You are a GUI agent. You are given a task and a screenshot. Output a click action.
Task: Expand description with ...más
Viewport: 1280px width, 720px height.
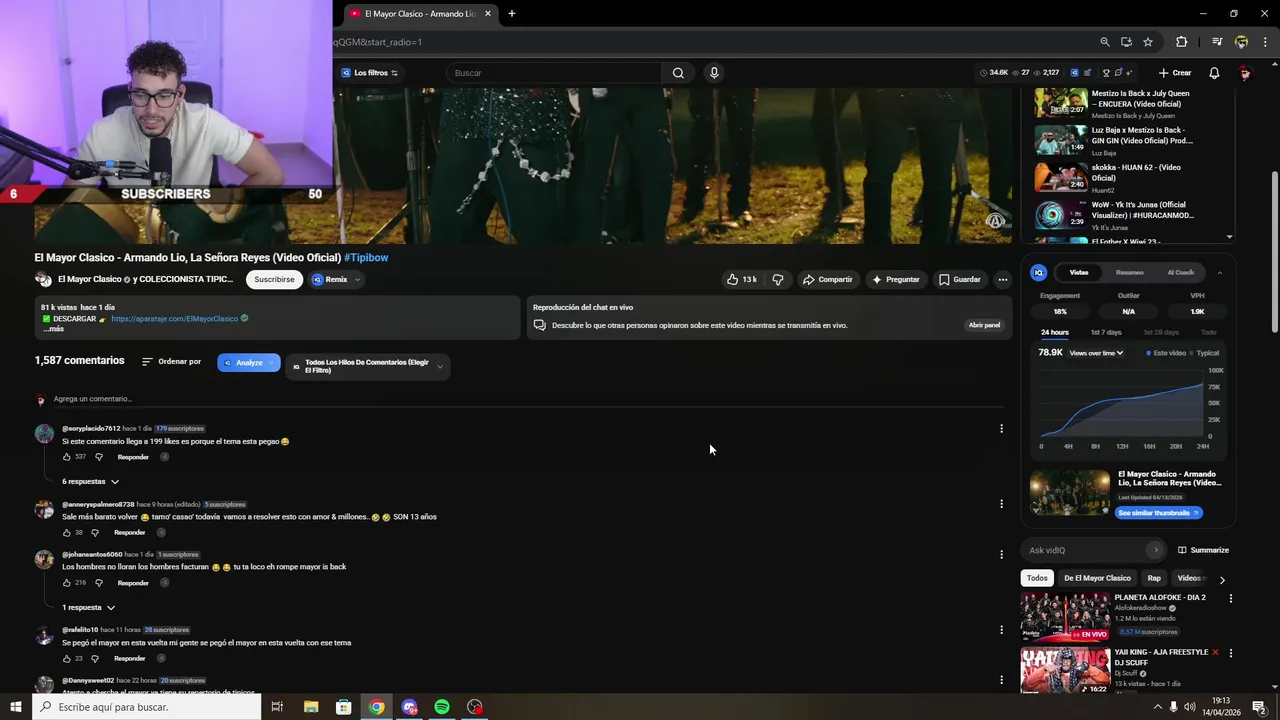coord(54,329)
